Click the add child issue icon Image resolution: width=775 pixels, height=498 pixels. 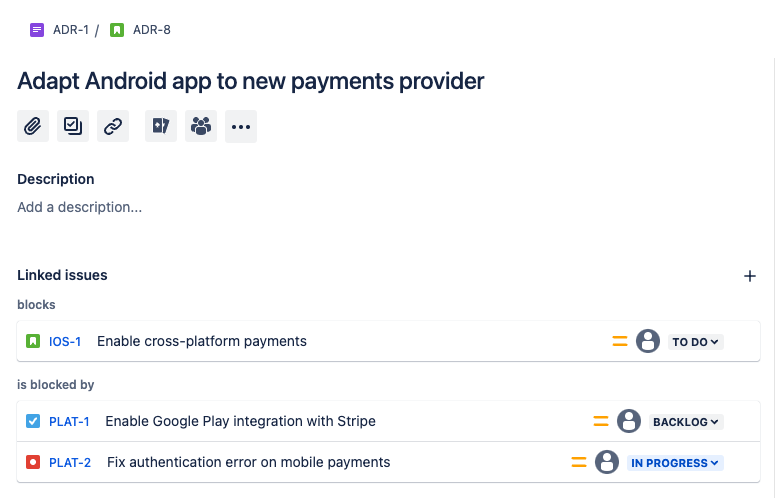click(73, 126)
